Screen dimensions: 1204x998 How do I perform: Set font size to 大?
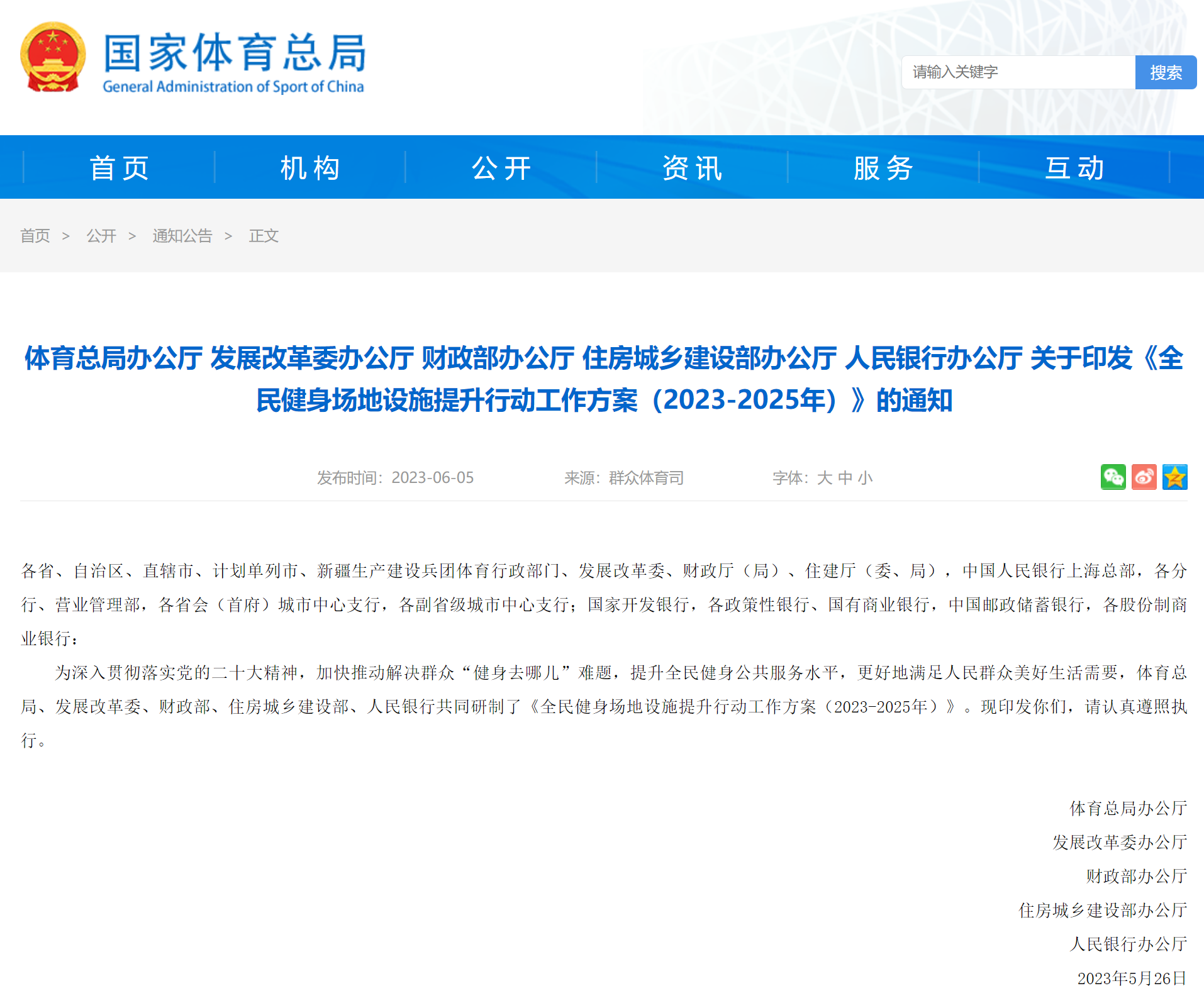click(x=824, y=478)
